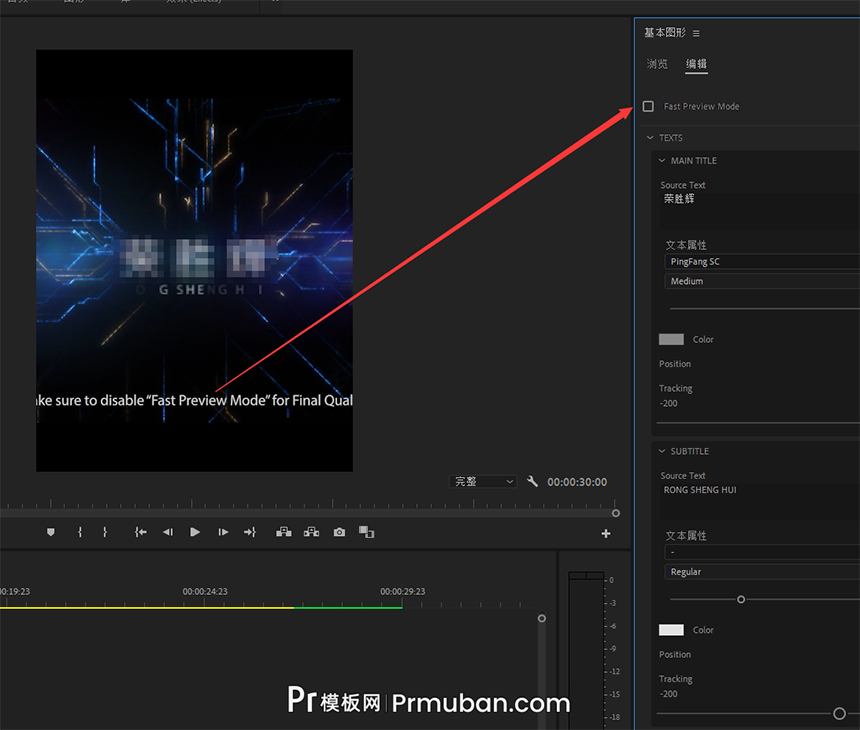The width and height of the screenshot is (860, 730).
Task: Click the Add Marker icon in transport controls
Action: point(51,532)
